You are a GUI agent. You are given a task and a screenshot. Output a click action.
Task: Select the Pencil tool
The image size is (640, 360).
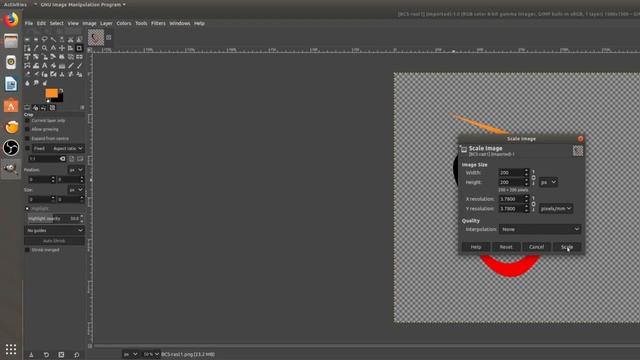[71, 65]
